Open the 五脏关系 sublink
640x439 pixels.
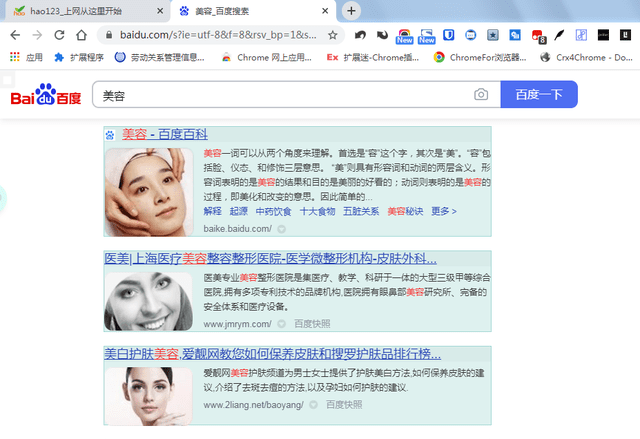click(361, 211)
